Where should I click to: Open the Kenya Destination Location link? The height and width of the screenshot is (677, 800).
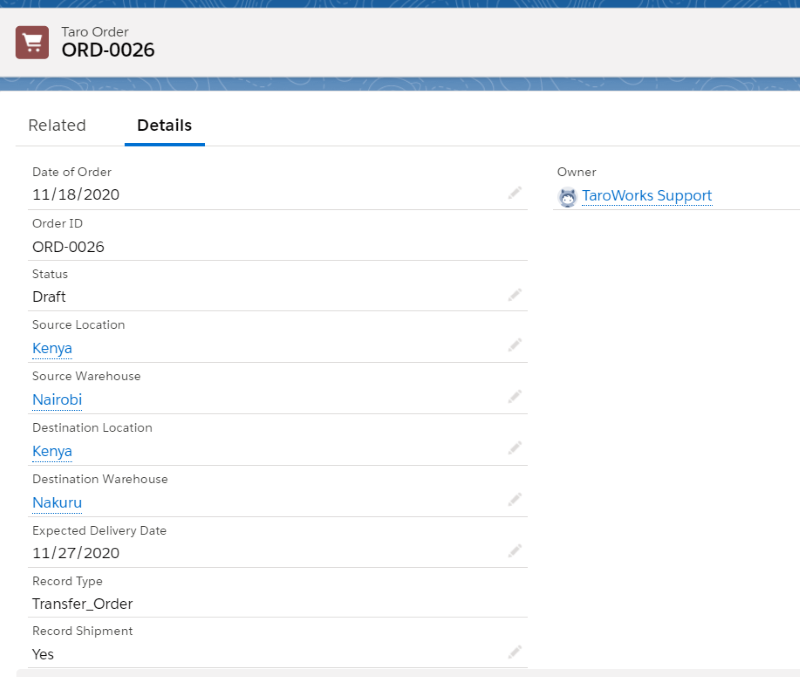point(52,451)
